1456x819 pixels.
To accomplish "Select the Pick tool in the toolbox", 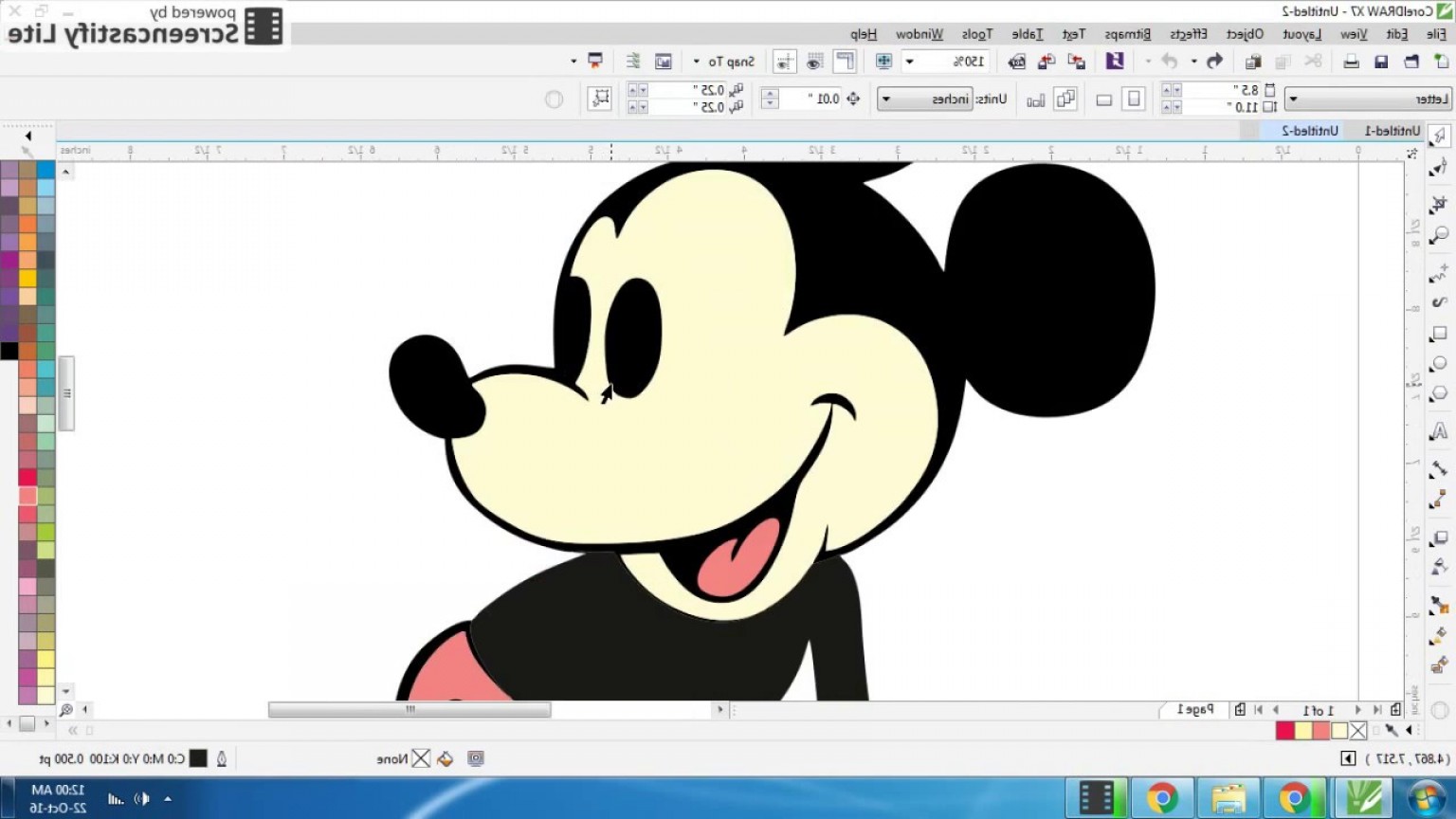I will (1439, 136).
